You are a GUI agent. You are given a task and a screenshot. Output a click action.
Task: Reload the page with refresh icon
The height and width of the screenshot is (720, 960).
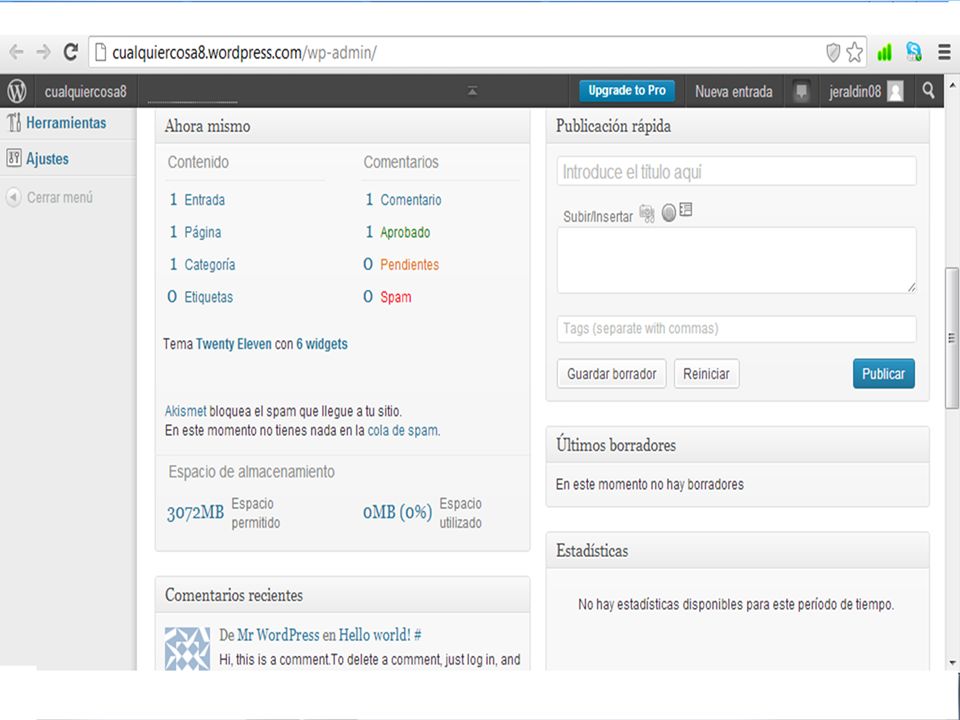pyautogui.click(x=70, y=52)
